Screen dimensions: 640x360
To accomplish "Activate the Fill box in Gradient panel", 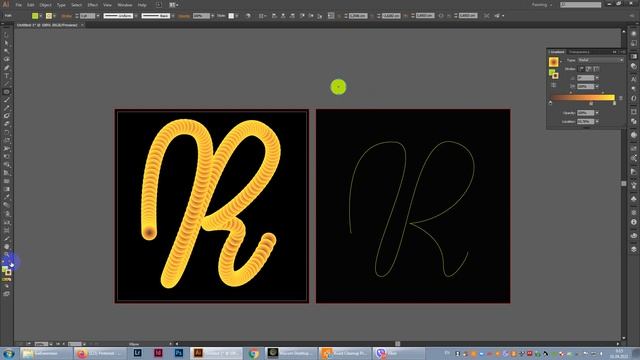I will coord(551,72).
